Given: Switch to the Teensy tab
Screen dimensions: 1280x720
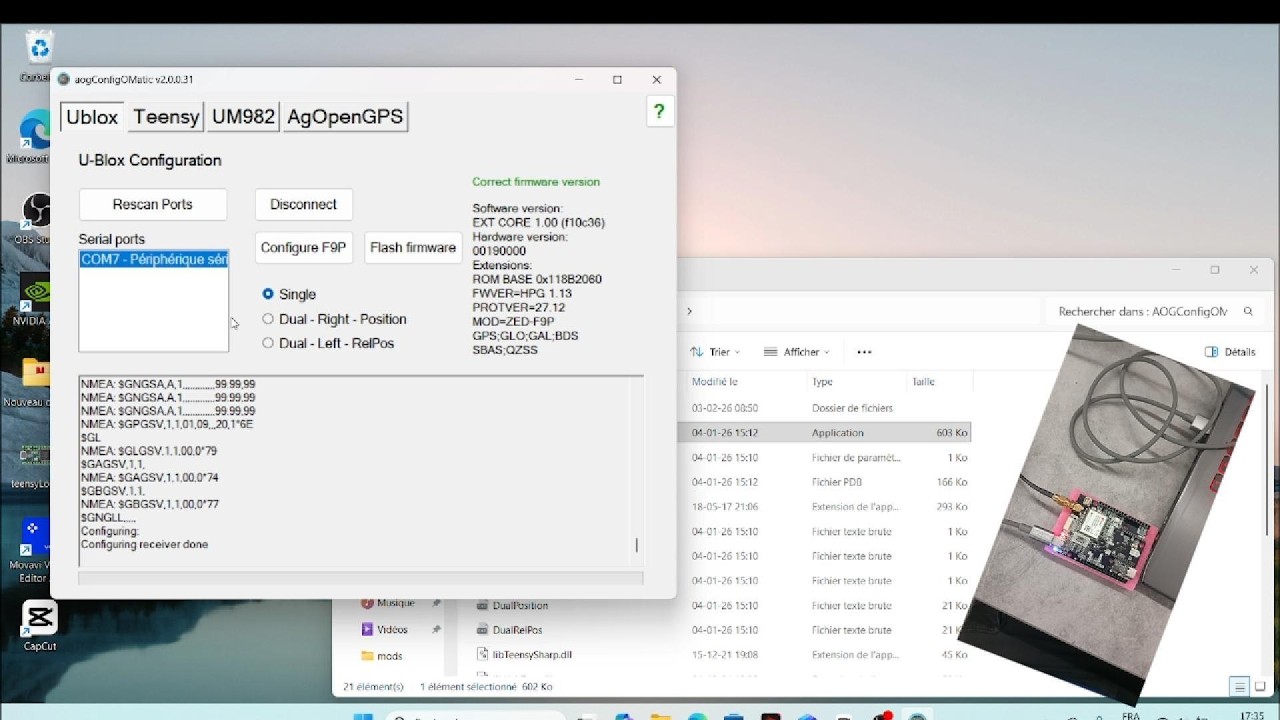Looking at the screenshot, I should tap(166, 117).
